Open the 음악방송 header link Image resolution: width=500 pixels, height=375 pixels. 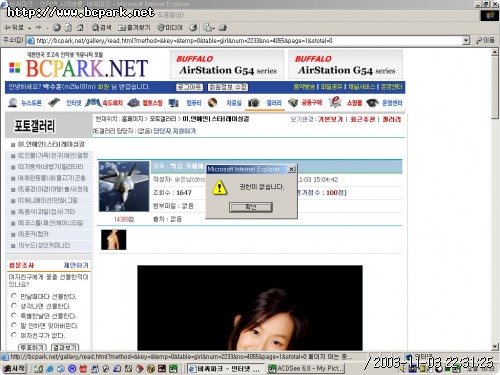pyautogui.click(x=305, y=87)
